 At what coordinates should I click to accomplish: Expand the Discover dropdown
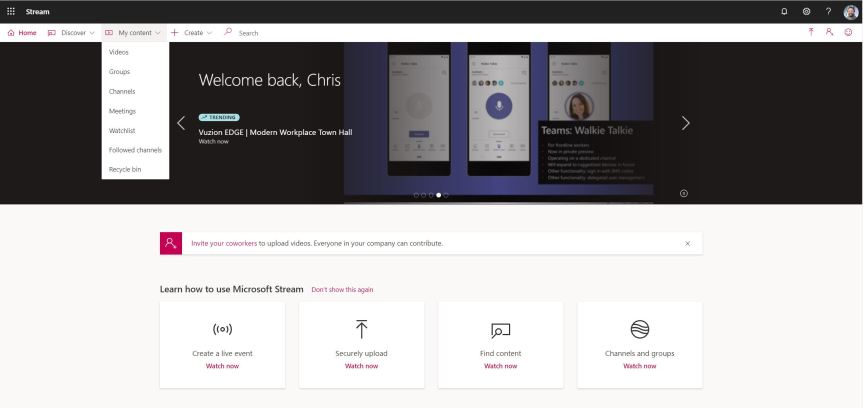[72, 33]
